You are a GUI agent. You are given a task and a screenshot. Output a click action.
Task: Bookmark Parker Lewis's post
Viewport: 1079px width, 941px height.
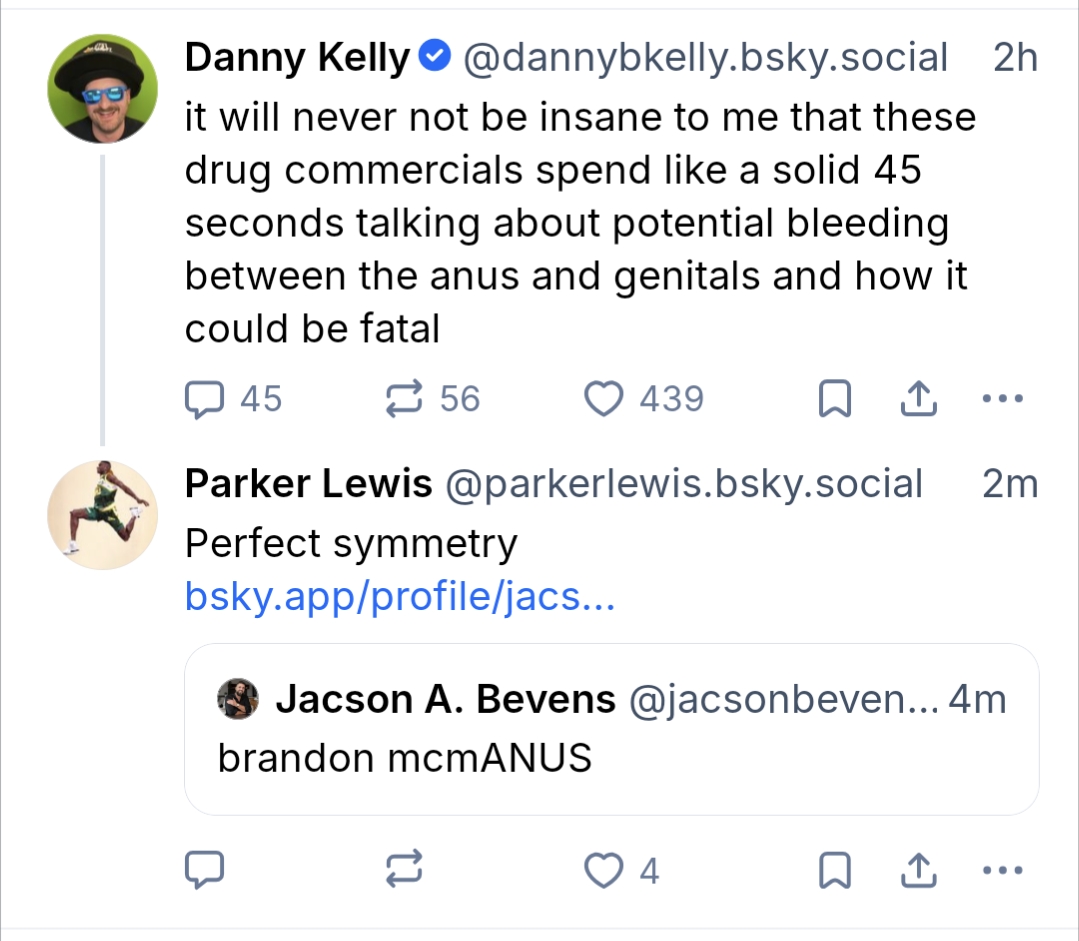[834, 871]
